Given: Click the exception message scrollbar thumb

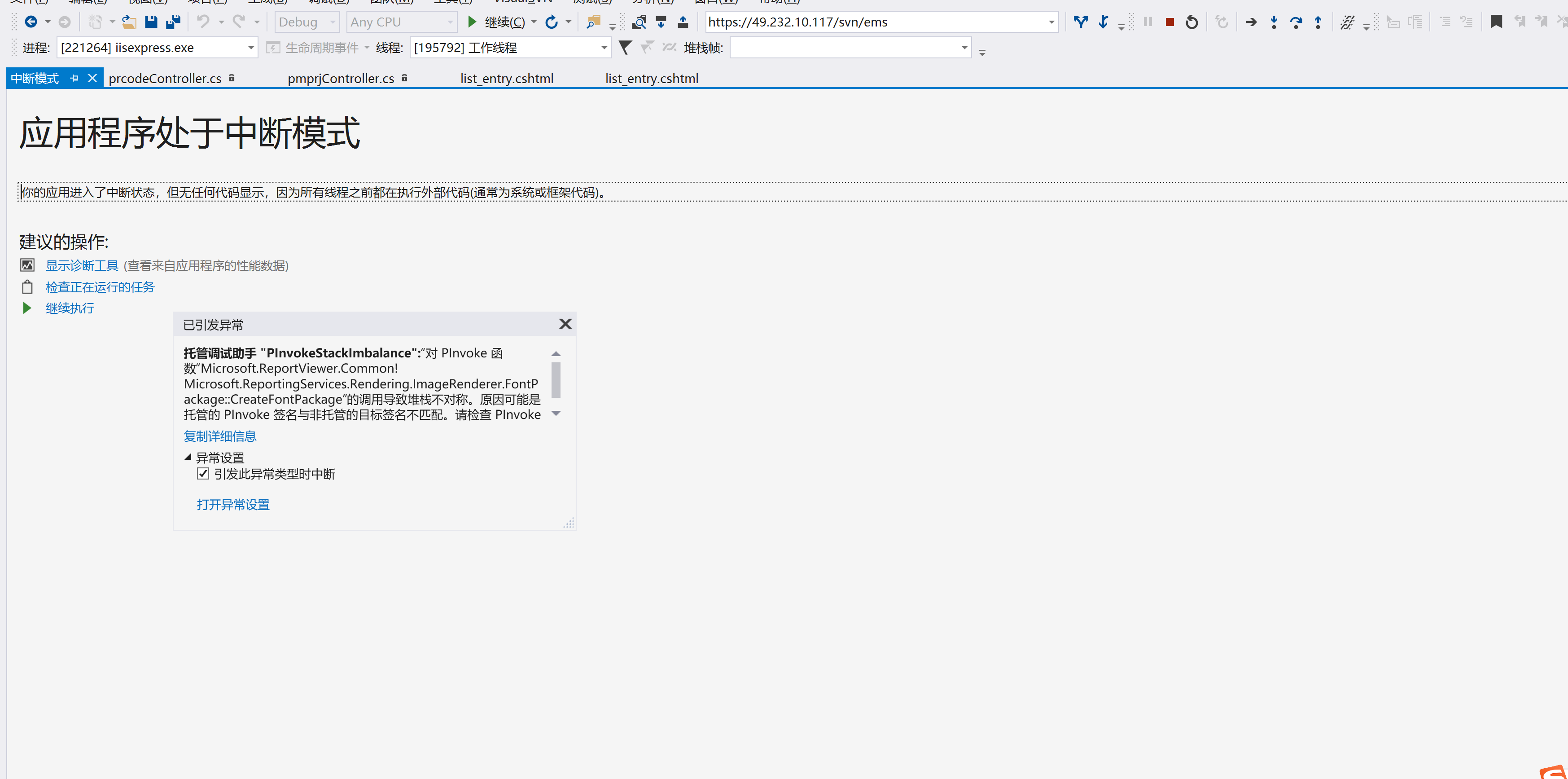Looking at the screenshot, I should (x=556, y=379).
